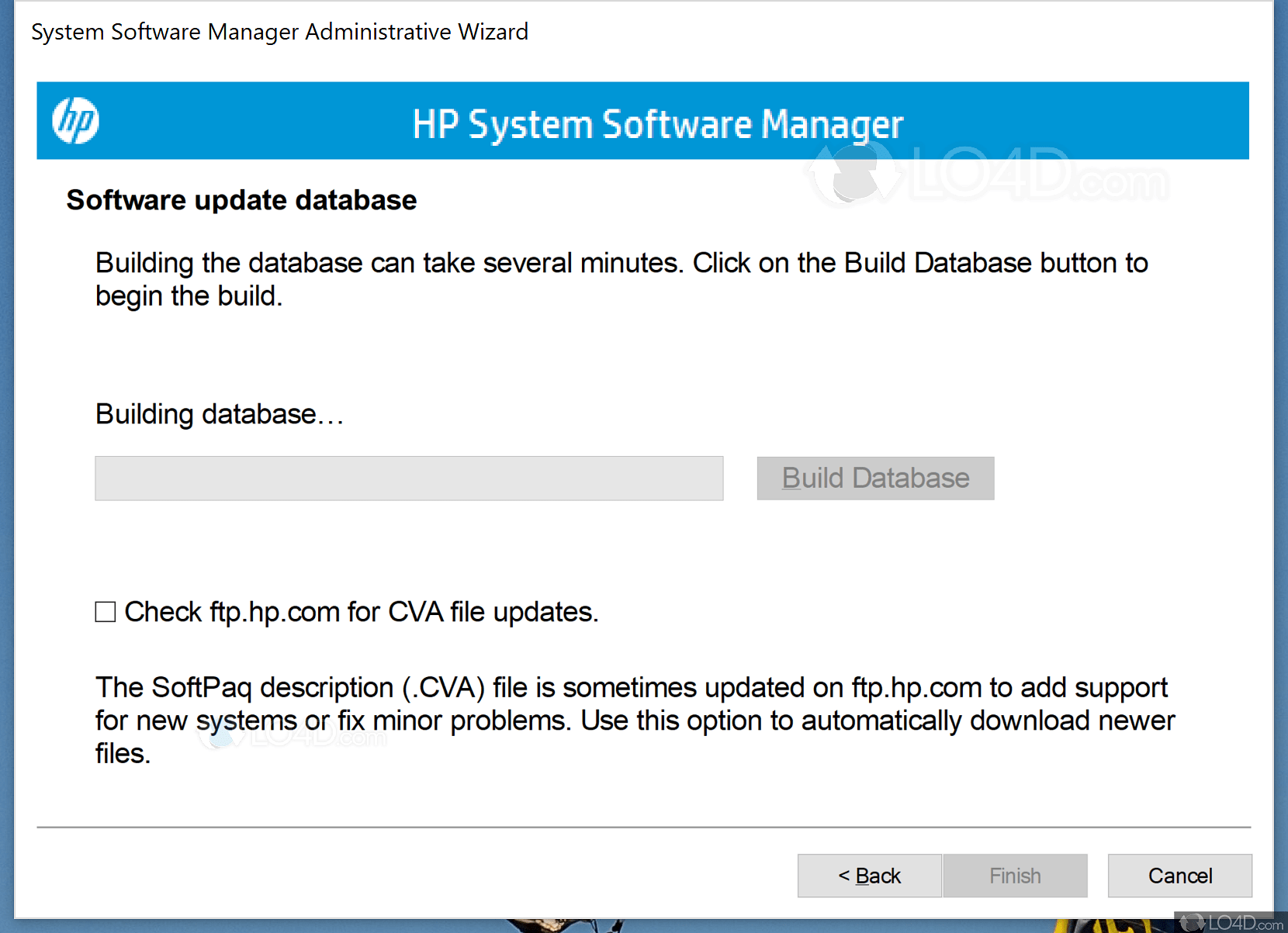Click the Build Database button
This screenshot has width=1288, height=933.
(875, 478)
